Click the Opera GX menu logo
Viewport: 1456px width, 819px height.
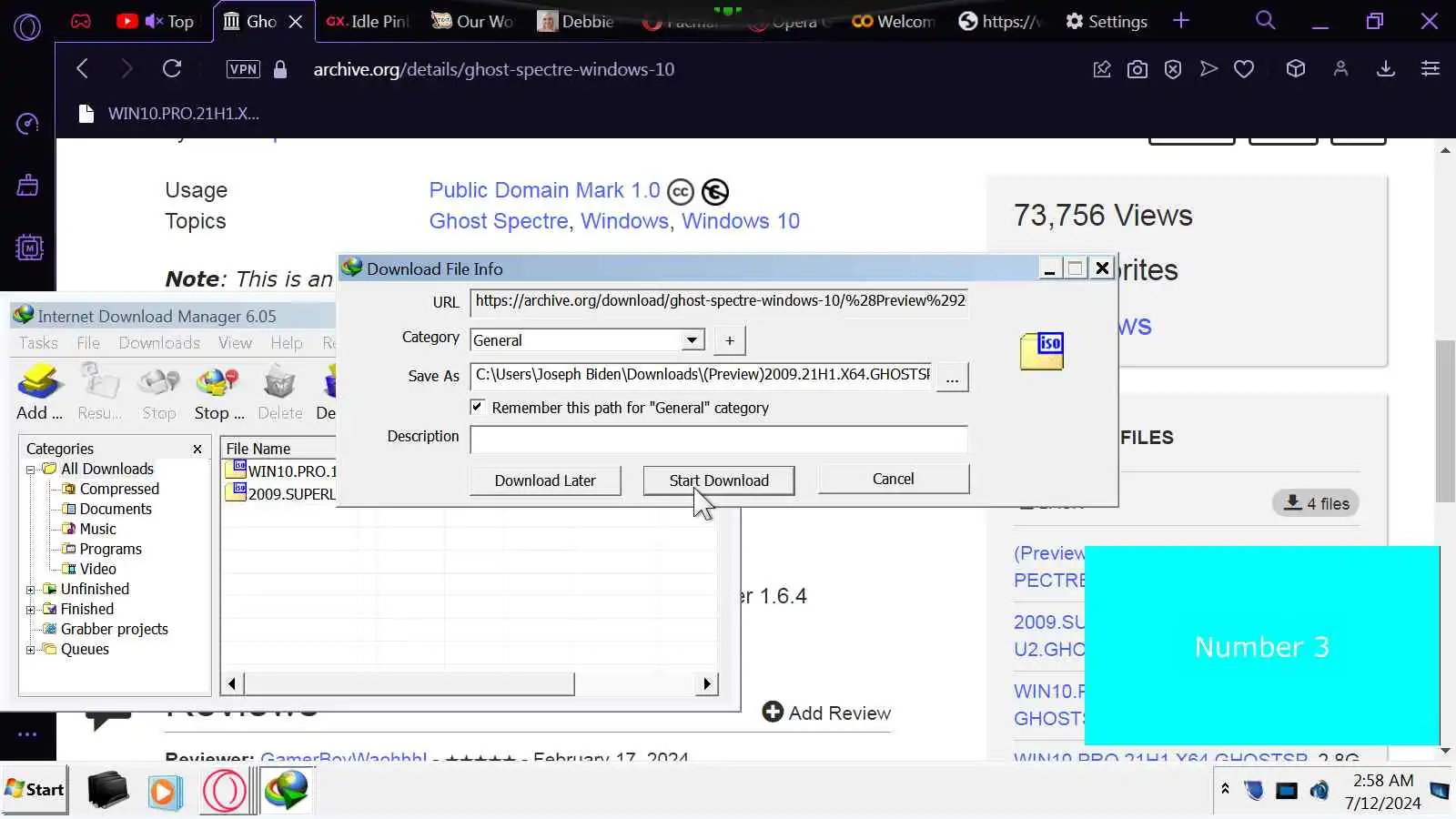point(27,27)
